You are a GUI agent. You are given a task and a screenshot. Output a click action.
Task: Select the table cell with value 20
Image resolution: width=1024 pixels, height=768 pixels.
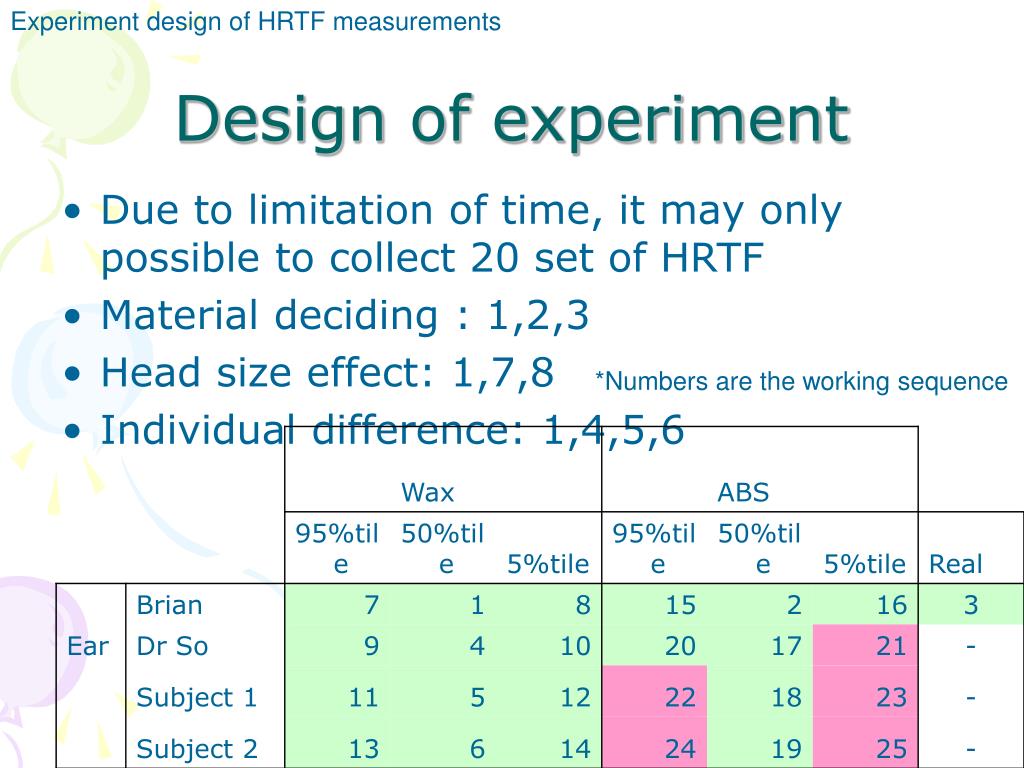point(654,646)
